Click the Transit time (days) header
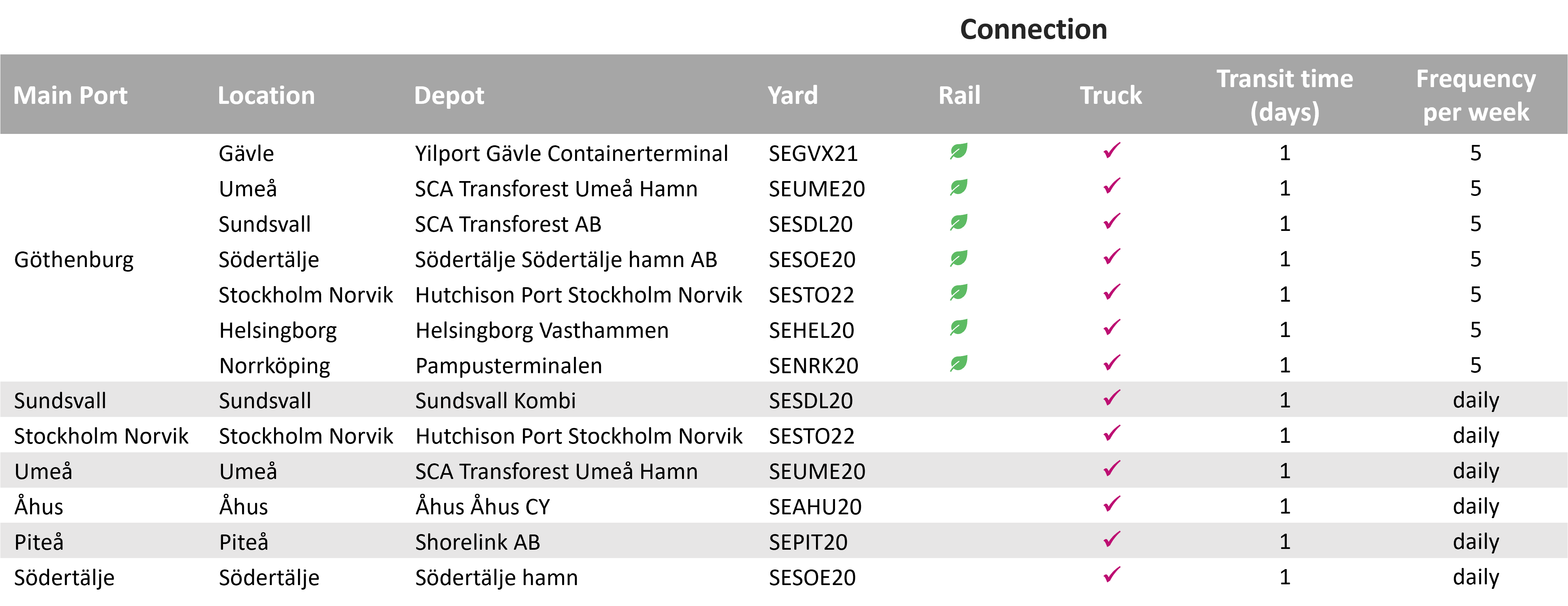Image resolution: width=1568 pixels, height=606 pixels. pyautogui.click(x=1284, y=95)
